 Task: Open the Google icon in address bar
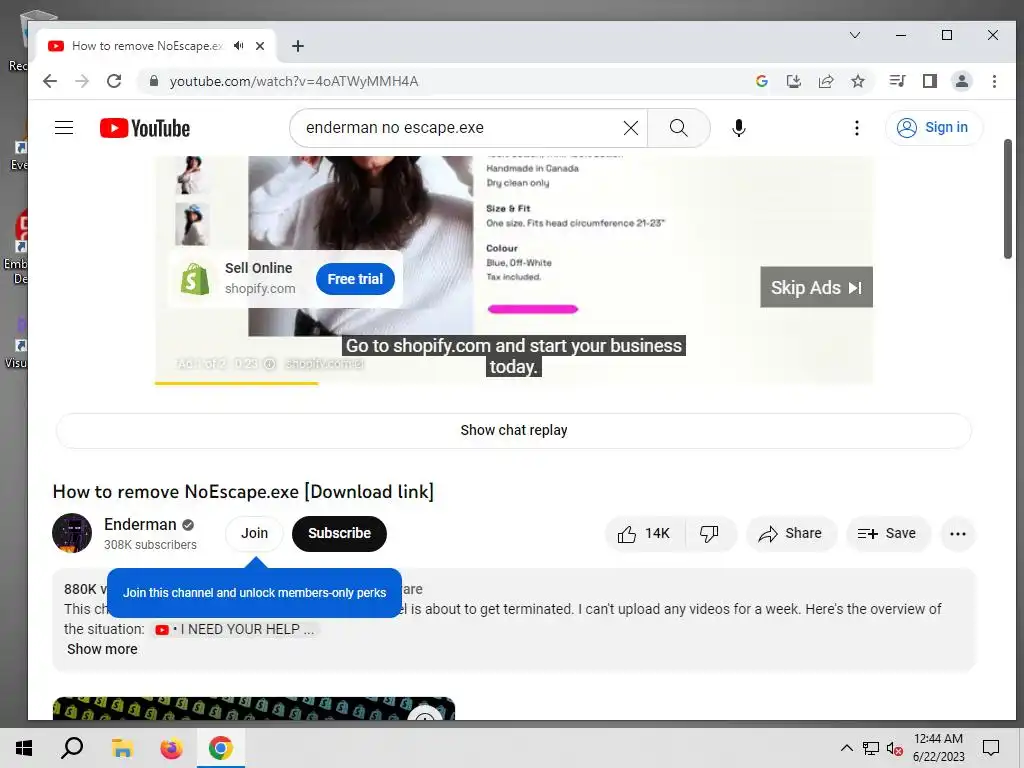pos(761,81)
